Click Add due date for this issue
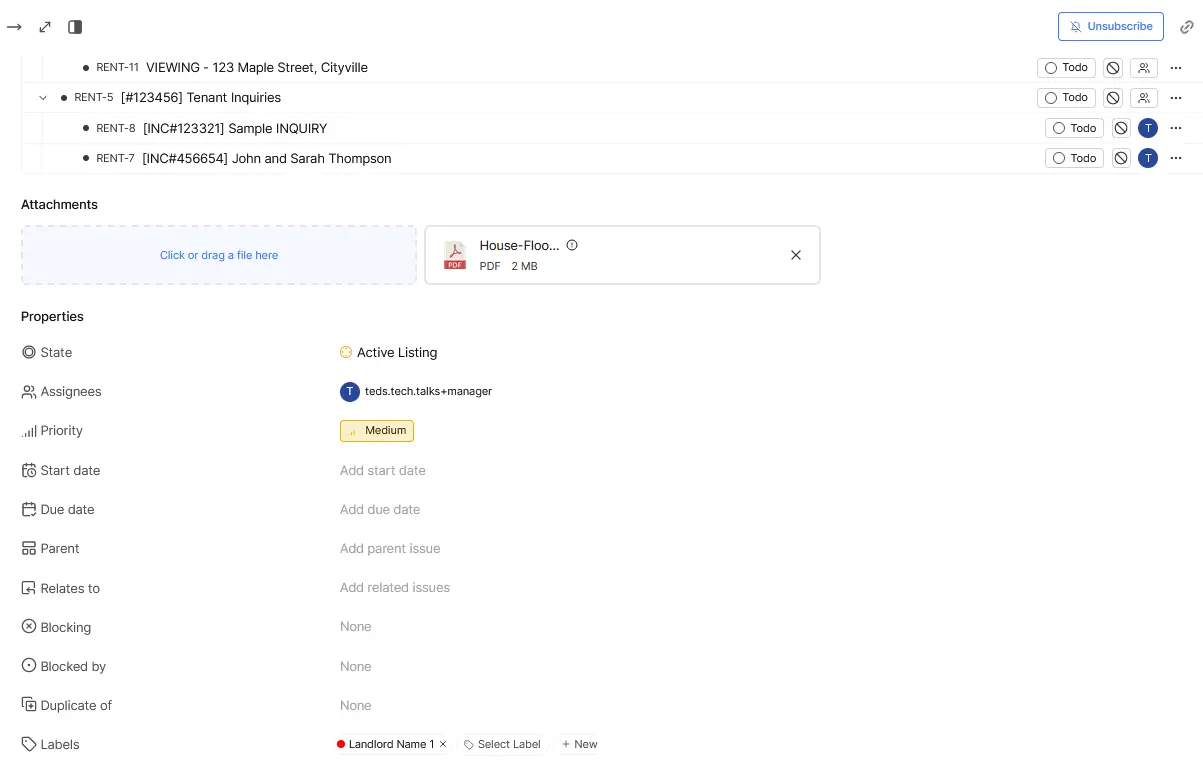The image size is (1203, 765). pyautogui.click(x=380, y=509)
